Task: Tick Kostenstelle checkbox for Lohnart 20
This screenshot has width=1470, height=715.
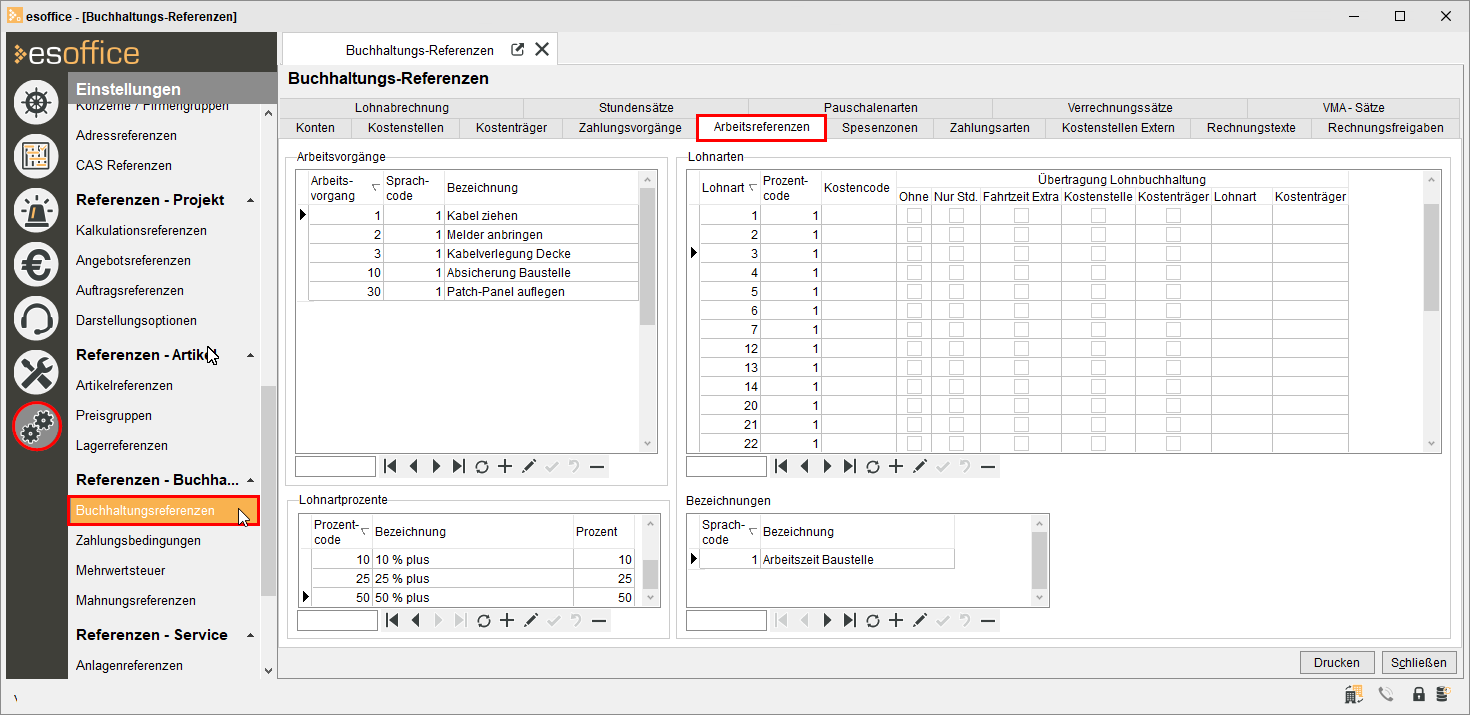Action: point(1098,405)
